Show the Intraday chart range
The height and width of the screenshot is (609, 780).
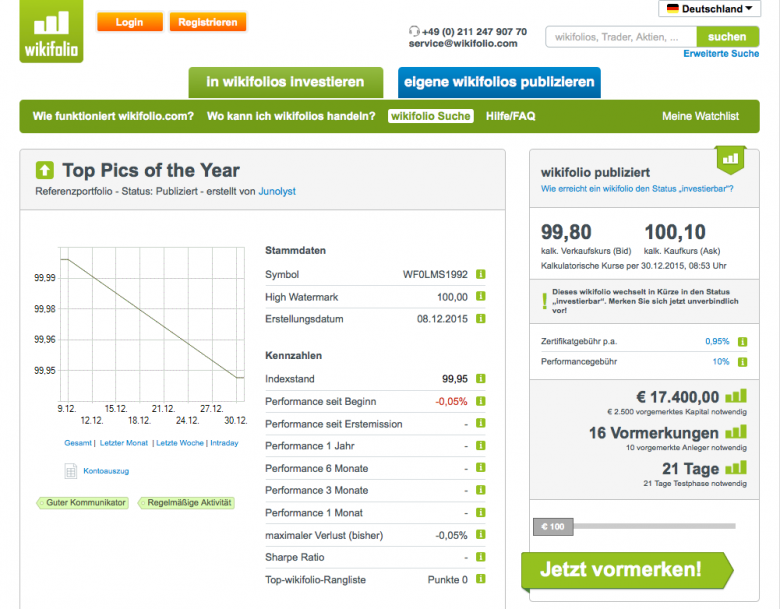point(224,443)
